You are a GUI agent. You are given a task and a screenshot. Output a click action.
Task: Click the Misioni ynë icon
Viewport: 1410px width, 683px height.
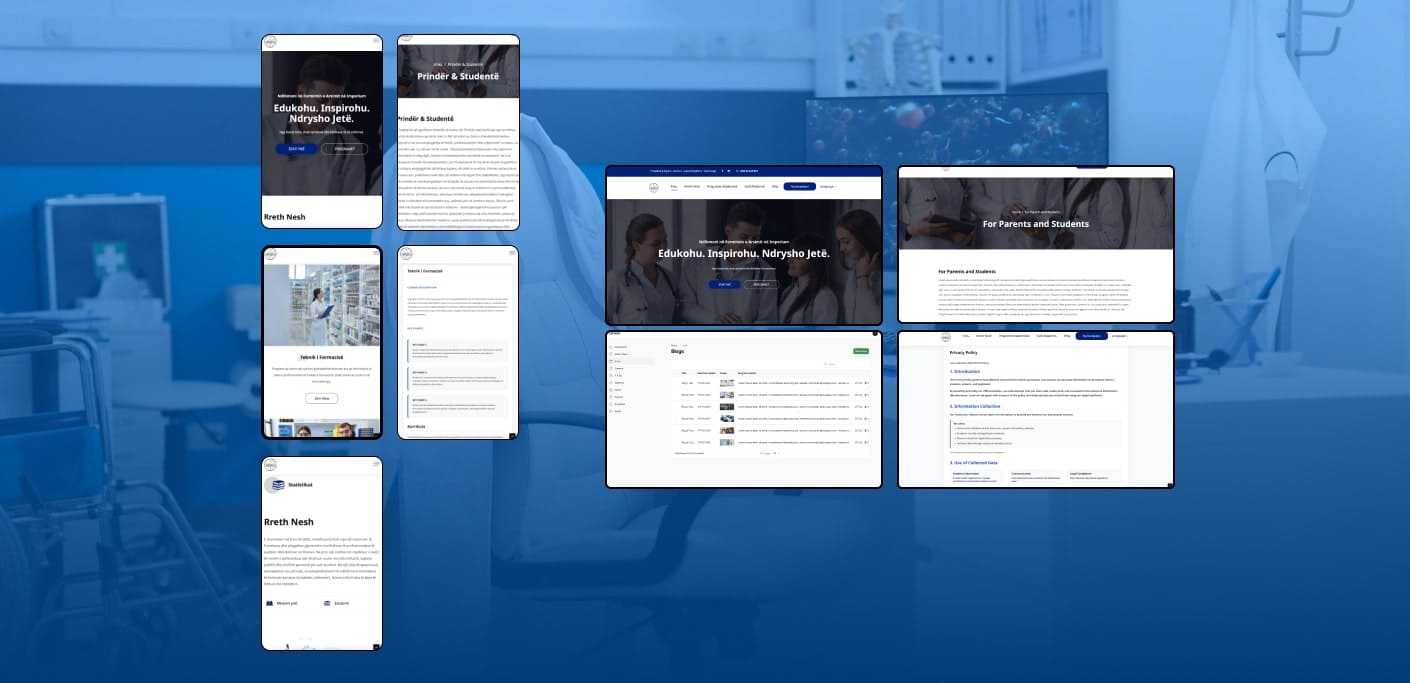pyautogui.click(x=269, y=603)
